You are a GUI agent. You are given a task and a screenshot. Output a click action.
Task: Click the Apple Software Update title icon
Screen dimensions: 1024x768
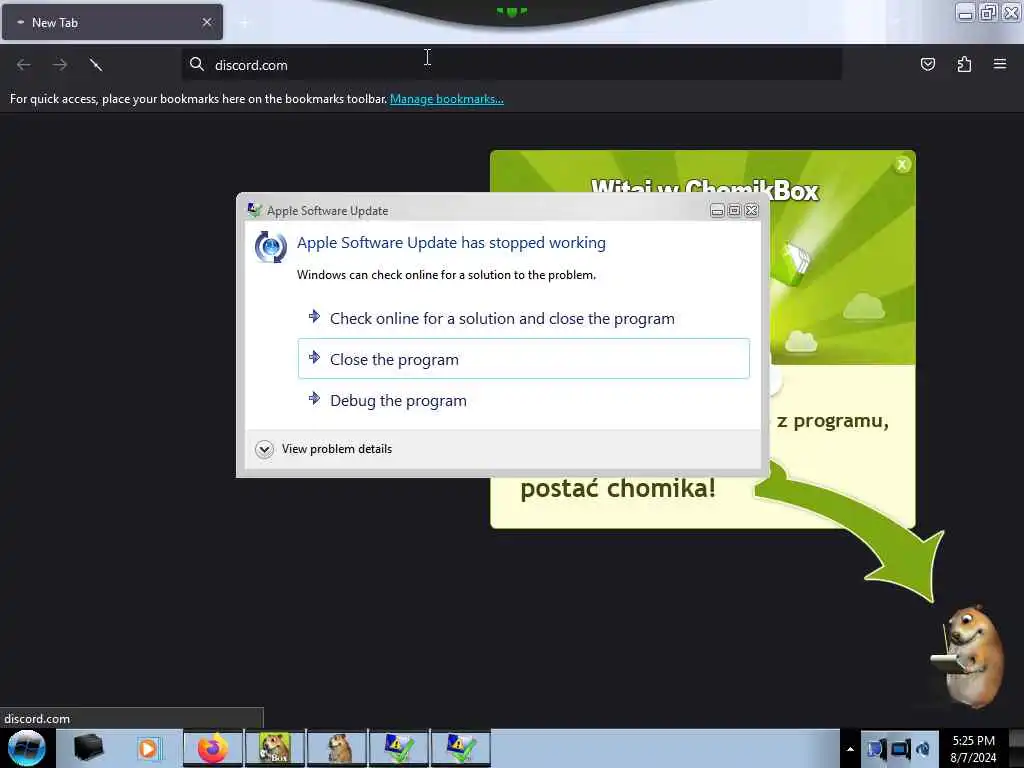click(254, 210)
